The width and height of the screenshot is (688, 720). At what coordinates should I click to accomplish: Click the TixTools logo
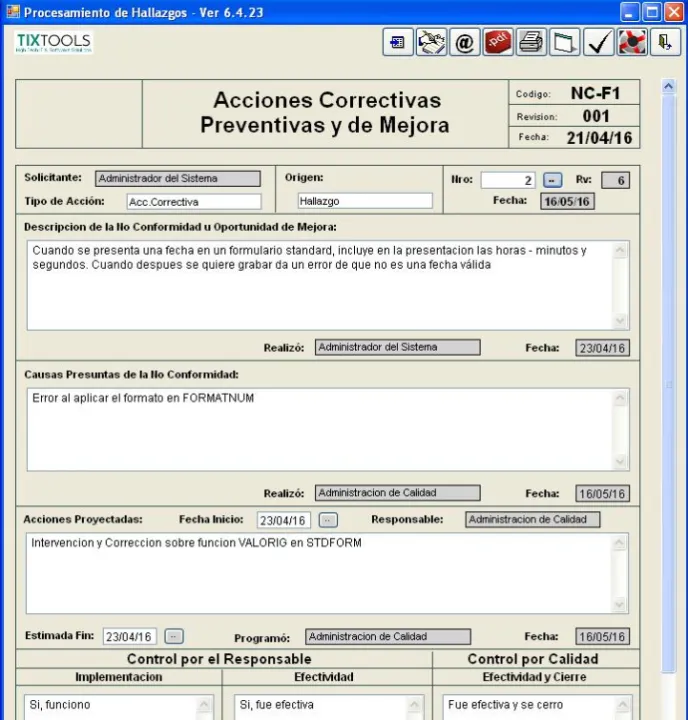pos(54,42)
